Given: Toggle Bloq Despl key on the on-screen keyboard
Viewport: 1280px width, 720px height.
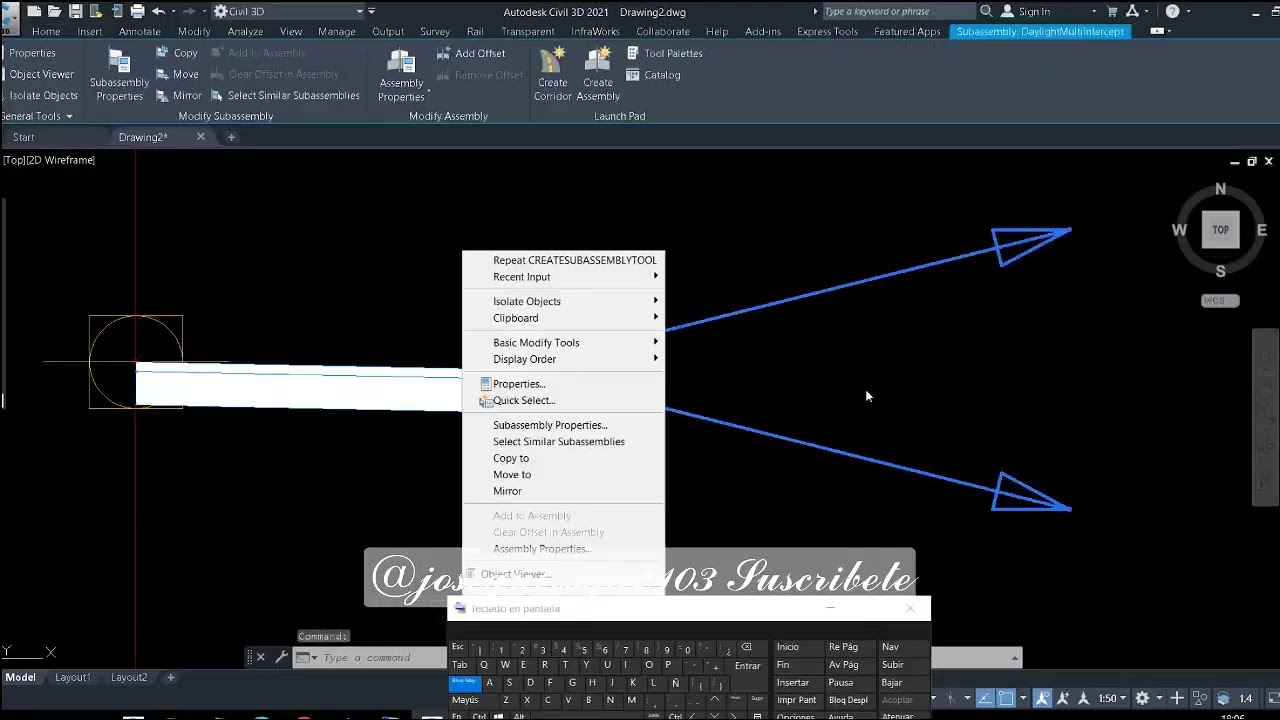Looking at the screenshot, I should pos(848,700).
